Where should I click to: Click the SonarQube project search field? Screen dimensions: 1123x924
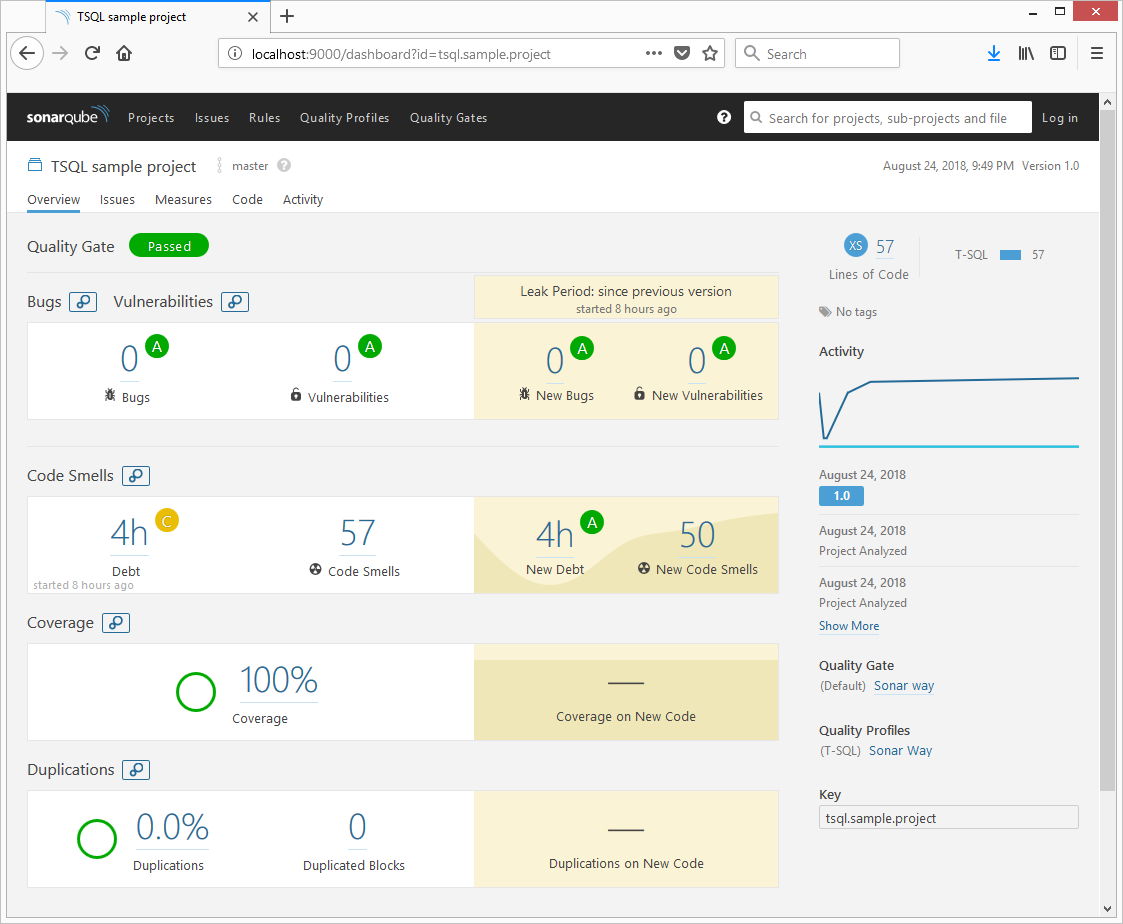[887, 118]
